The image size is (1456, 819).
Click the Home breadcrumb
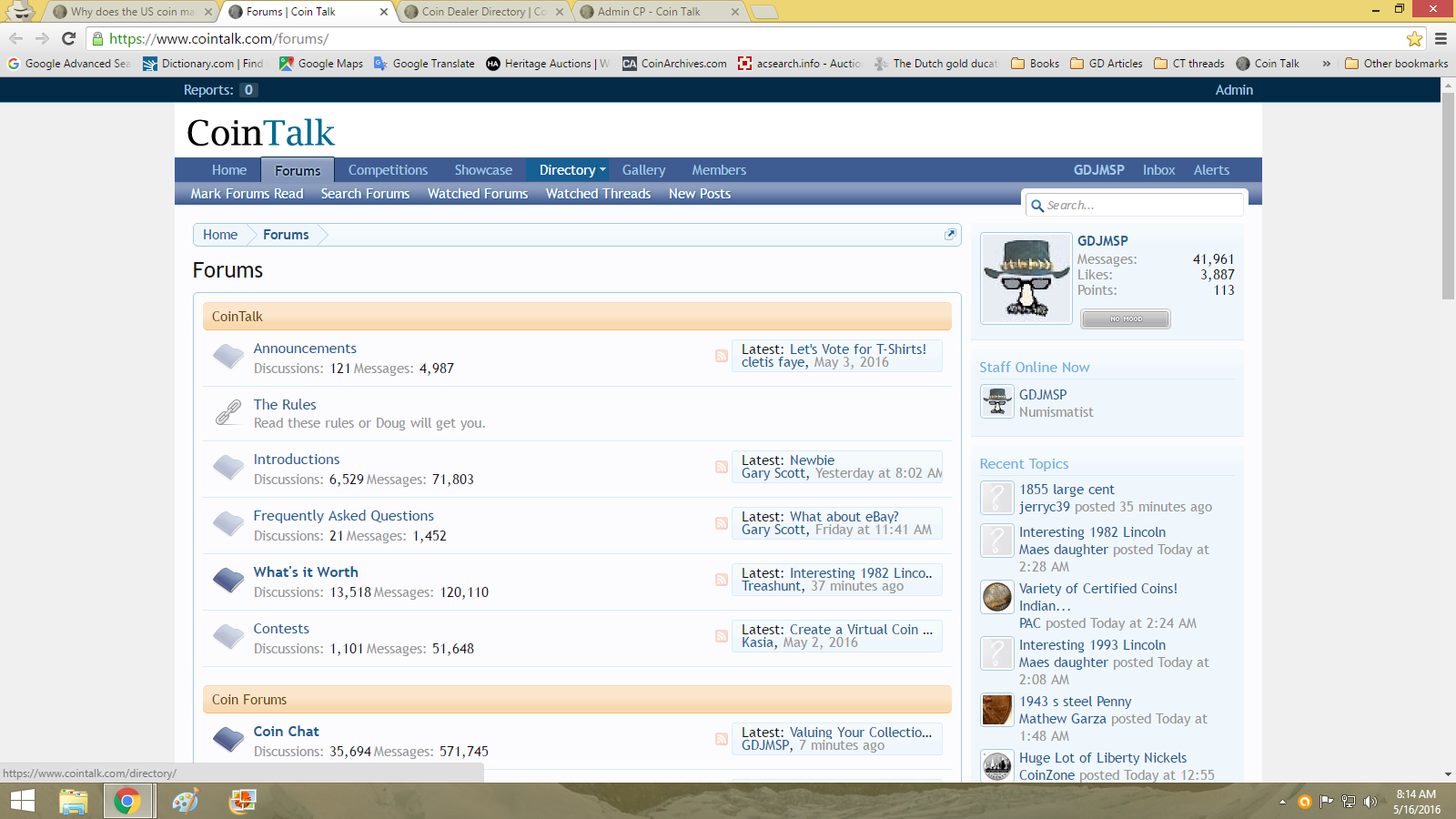[220, 235]
